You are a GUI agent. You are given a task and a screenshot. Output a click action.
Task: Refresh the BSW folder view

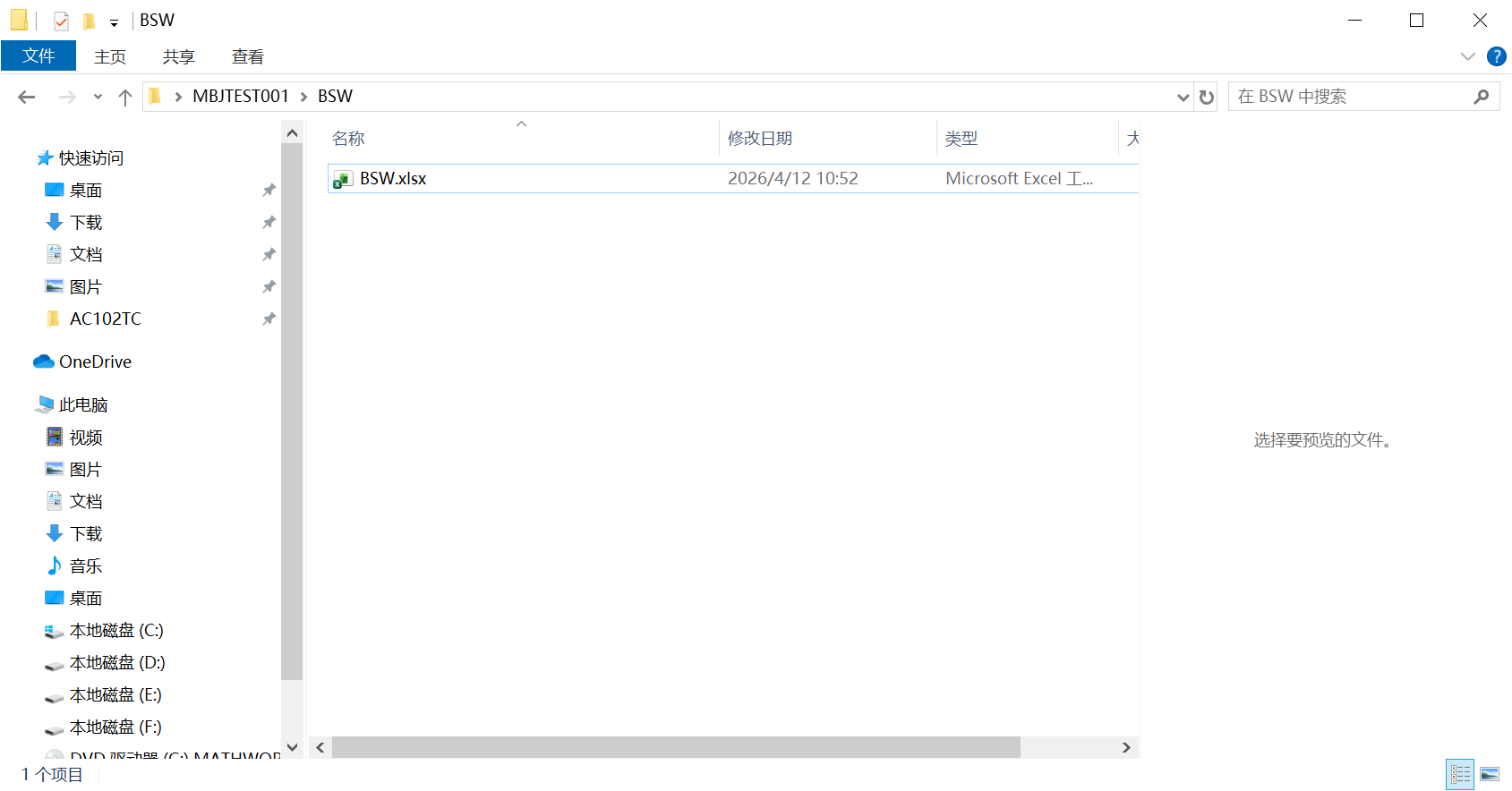click(x=1207, y=97)
